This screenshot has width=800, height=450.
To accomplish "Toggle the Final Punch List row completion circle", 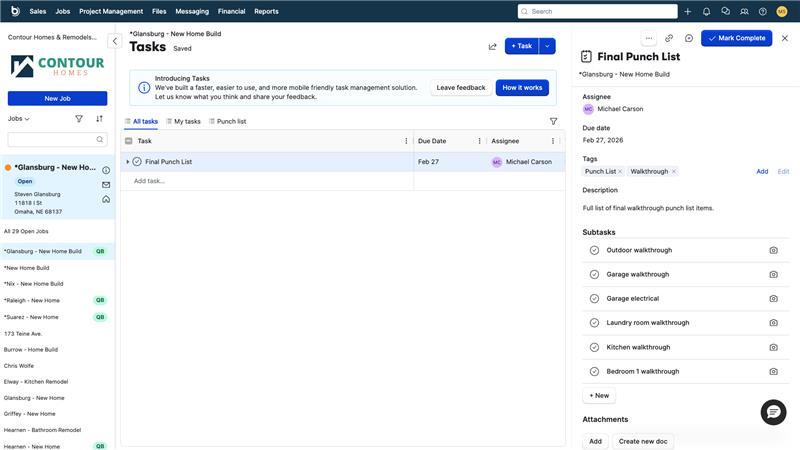I will (x=137, y=161).
